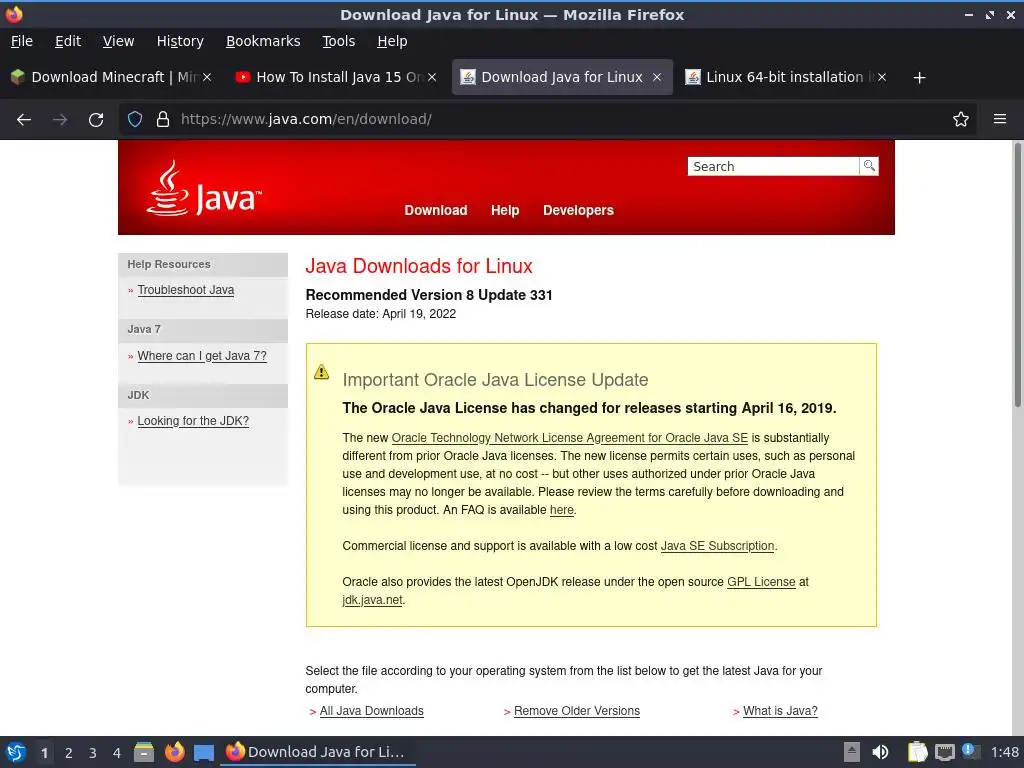Open Where can I get Java 7 link
The width and height of the screenshot is (1024, 768).
pos(202,356)
